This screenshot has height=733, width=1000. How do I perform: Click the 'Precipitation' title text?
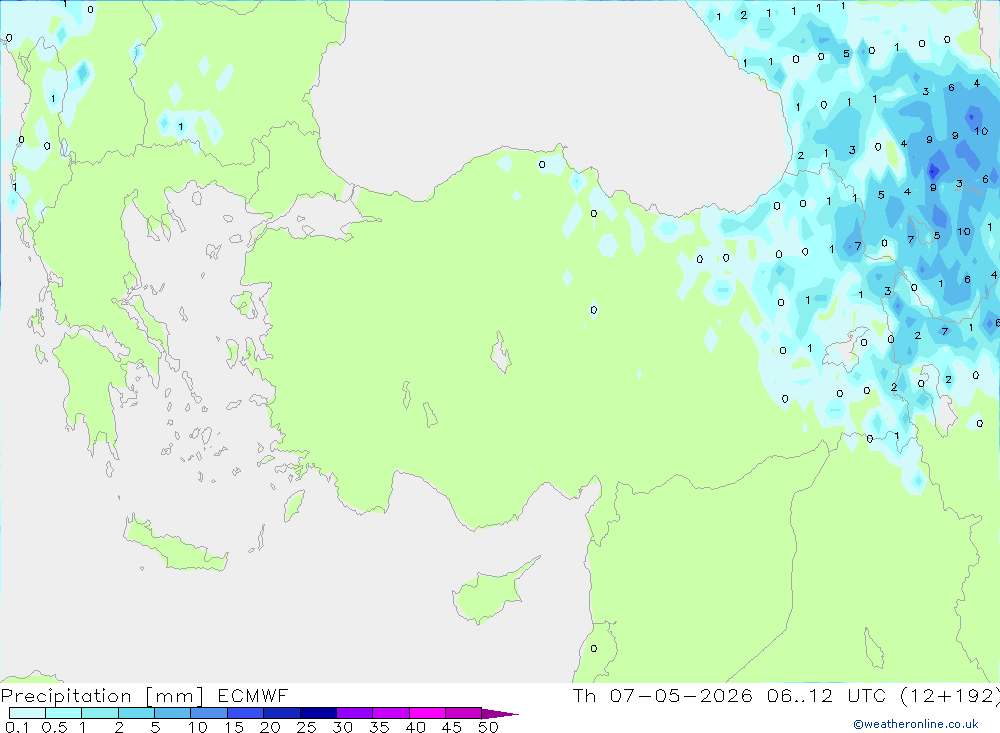66,696
